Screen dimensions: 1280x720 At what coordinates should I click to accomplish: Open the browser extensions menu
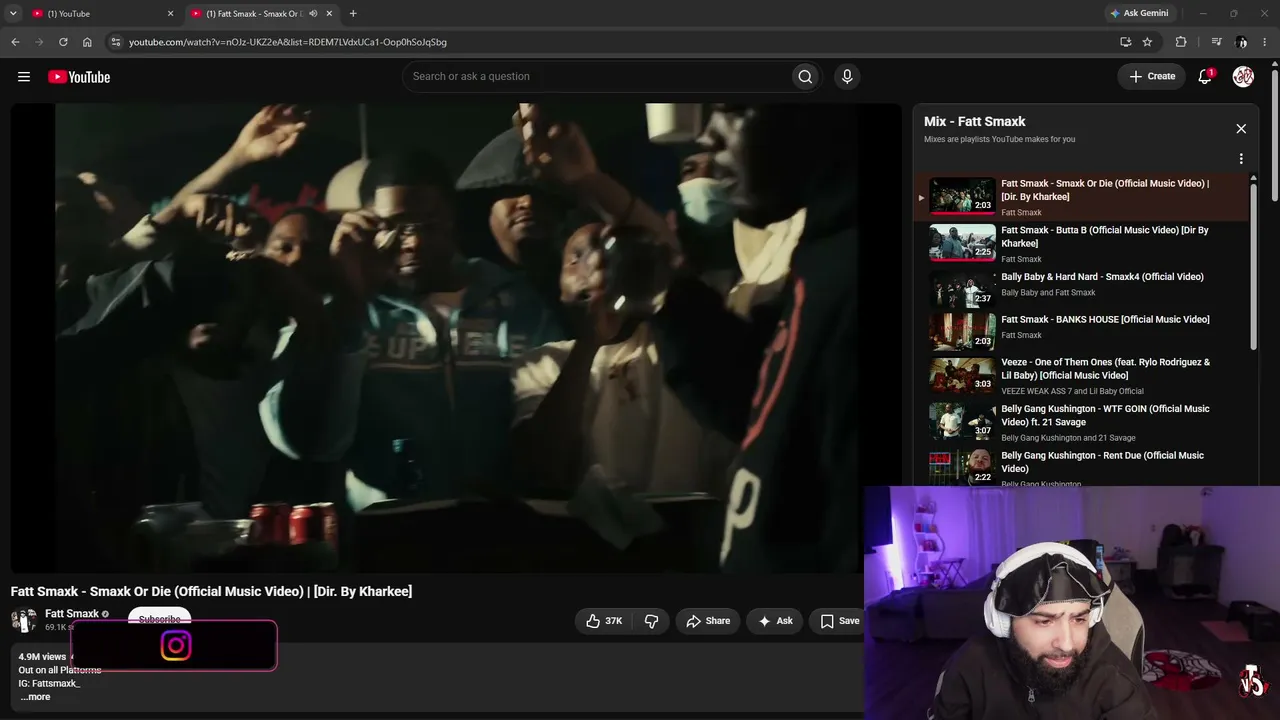click(x=1181, y=42)
